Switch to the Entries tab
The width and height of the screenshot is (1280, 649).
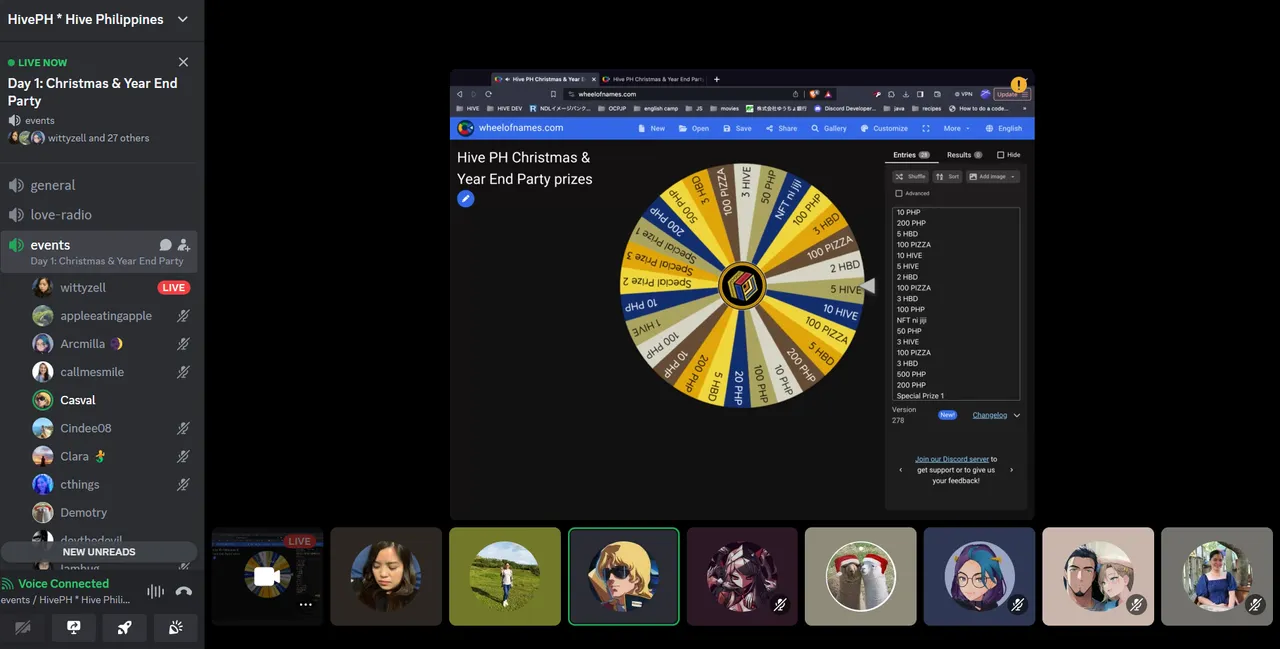click(911, 155)
